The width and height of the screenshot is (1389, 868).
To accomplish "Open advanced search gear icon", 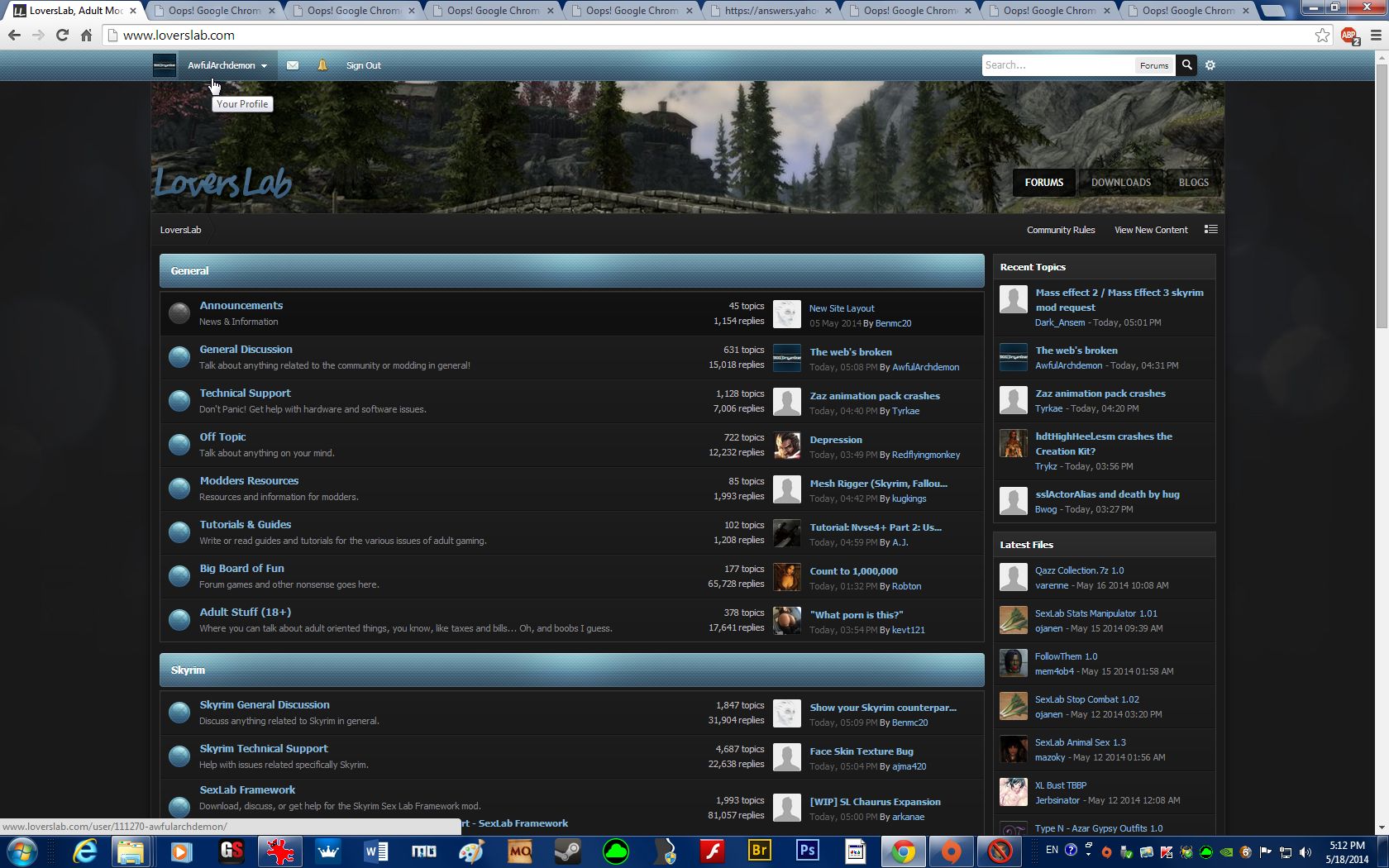I will click(x=1210, y=65).
